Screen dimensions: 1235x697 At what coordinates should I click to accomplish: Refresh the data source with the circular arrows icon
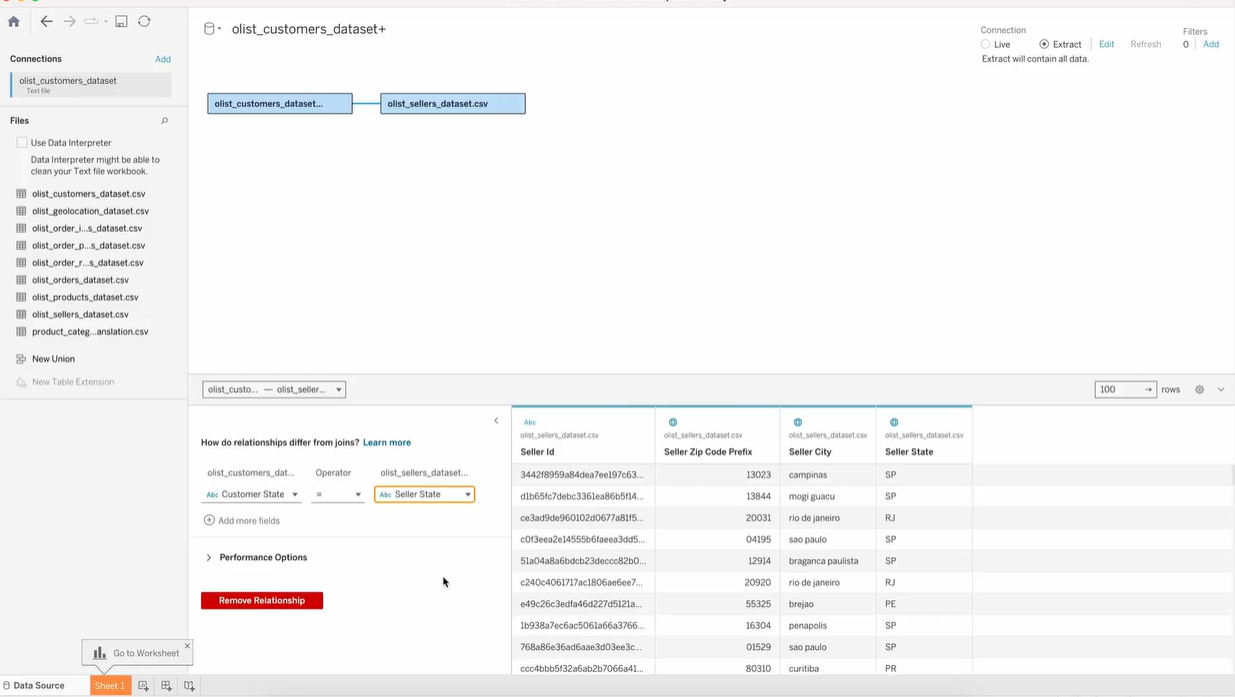pyautogui.click(x=144, y=21)
